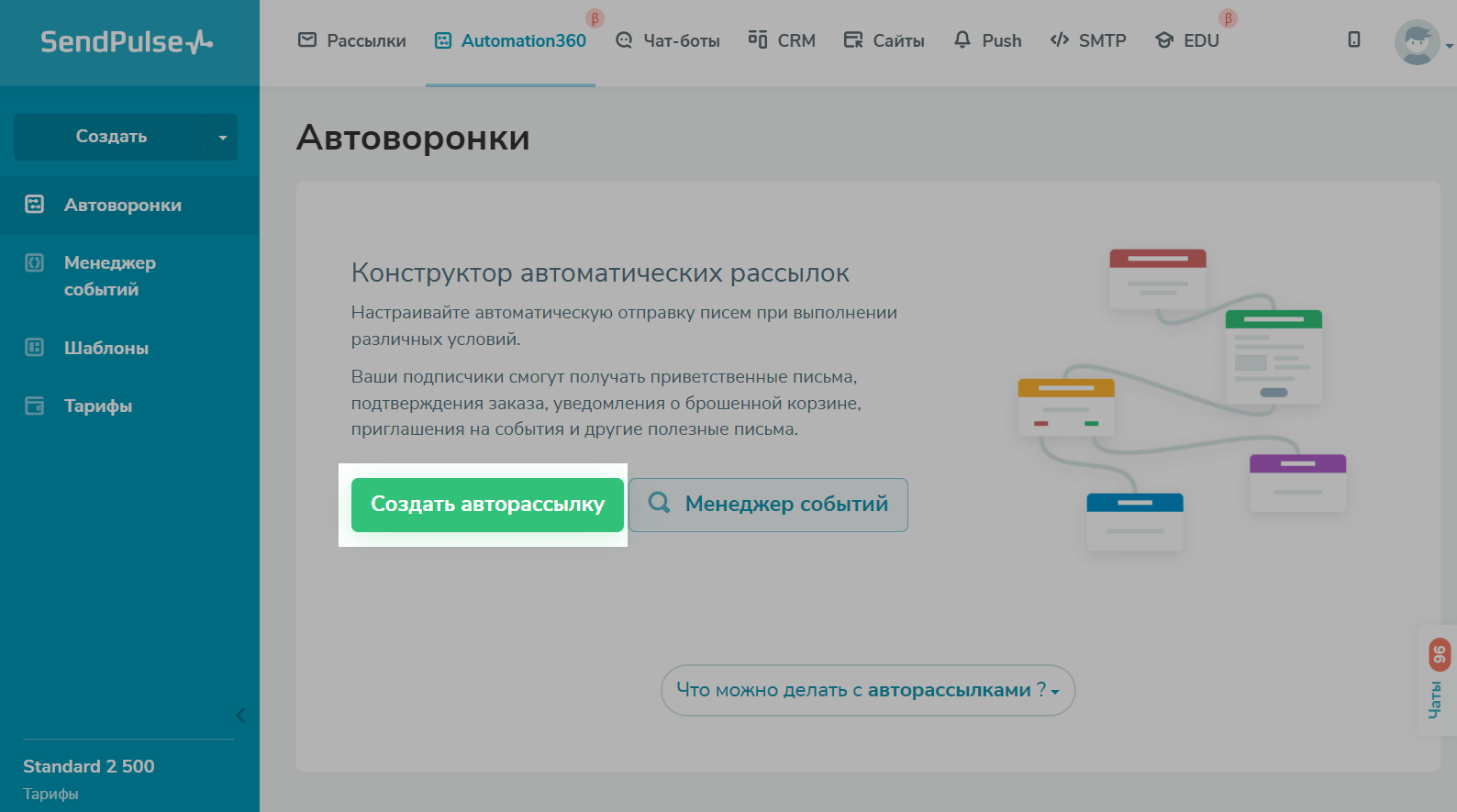Click the Автоворонки sidebar icon
The height and width of the screenshot is (812, 1457).
tap(35, 205)
